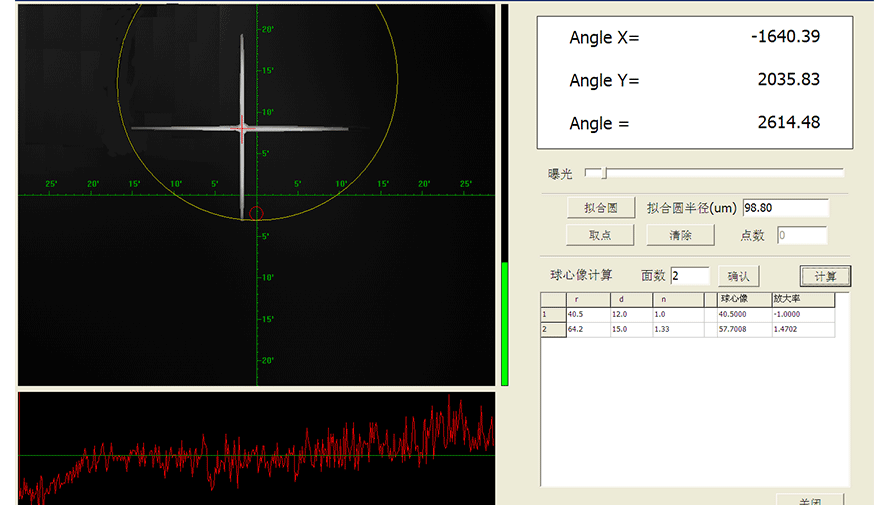
Task: Select table cell n value 1.0
Action: 678,314
